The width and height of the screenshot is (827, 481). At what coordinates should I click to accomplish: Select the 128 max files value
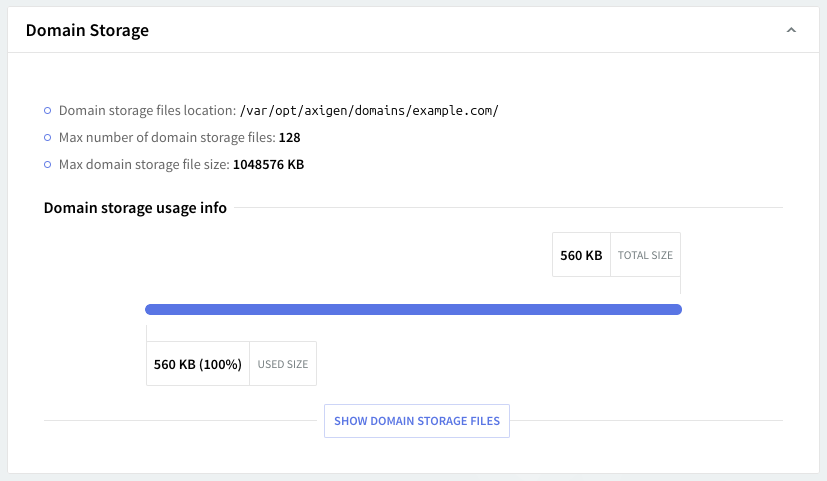[290, 137]
